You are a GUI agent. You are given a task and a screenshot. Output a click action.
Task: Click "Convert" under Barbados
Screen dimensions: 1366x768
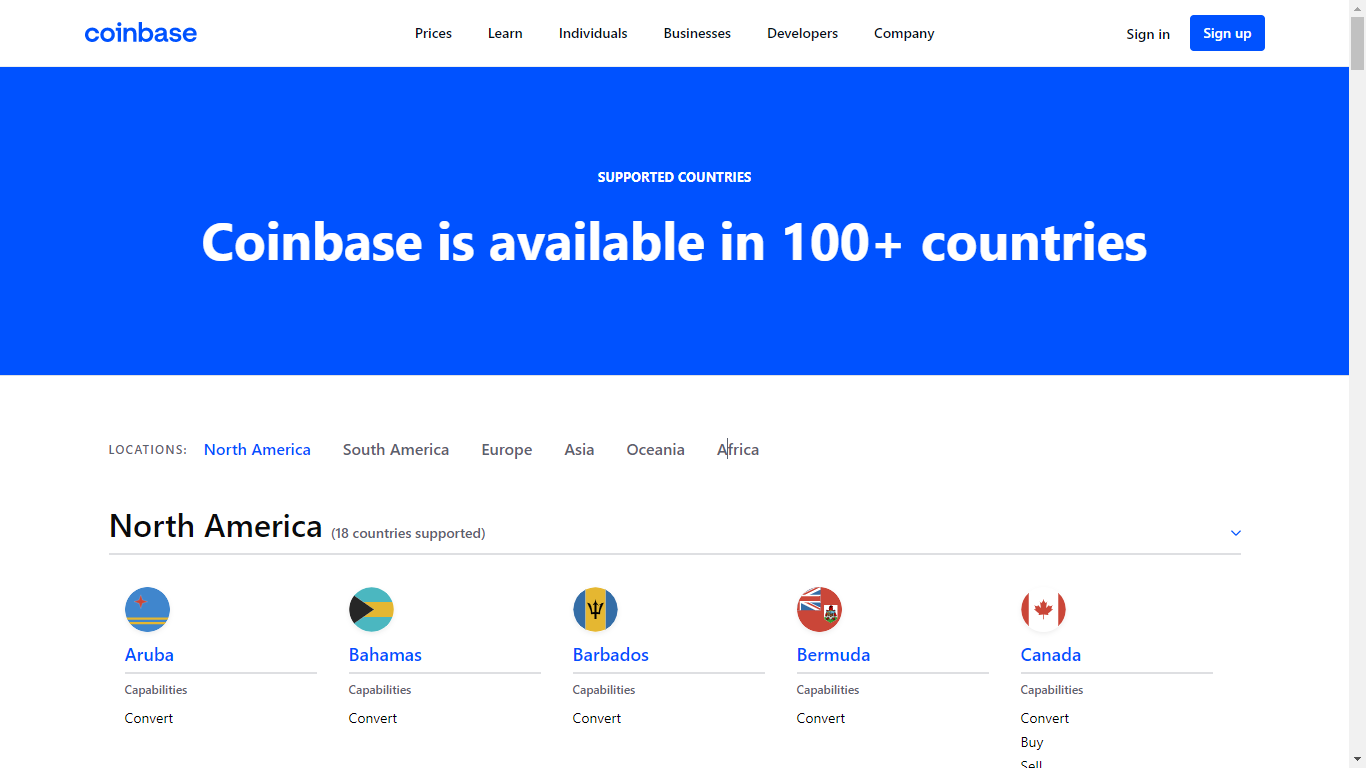[597, 718]
